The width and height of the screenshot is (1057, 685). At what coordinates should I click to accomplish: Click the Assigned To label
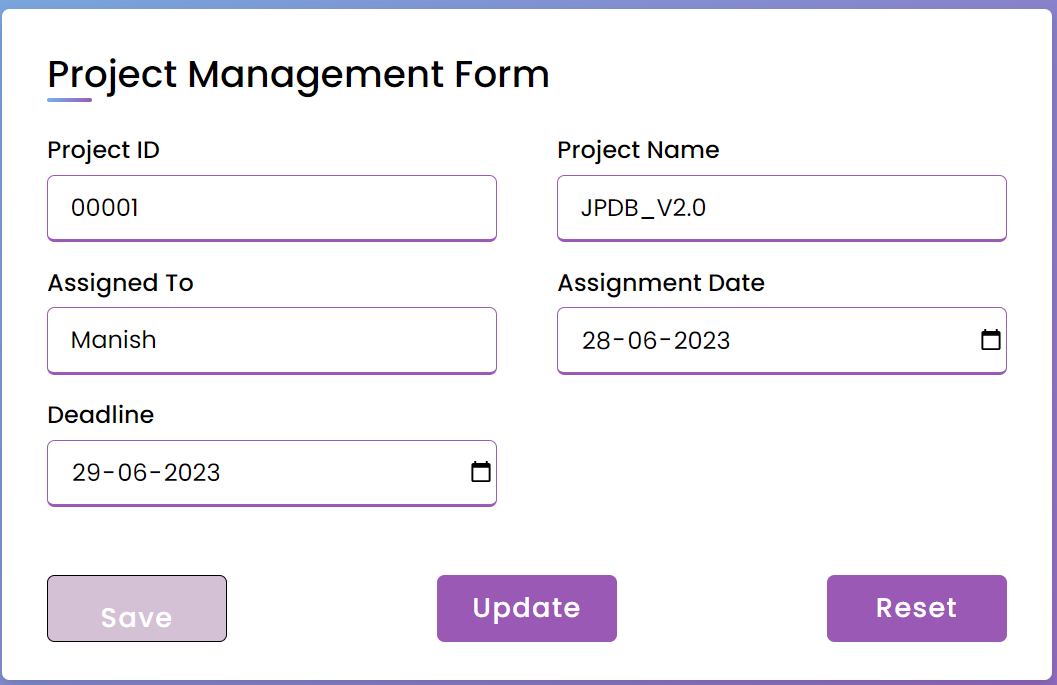coord(120,283)
